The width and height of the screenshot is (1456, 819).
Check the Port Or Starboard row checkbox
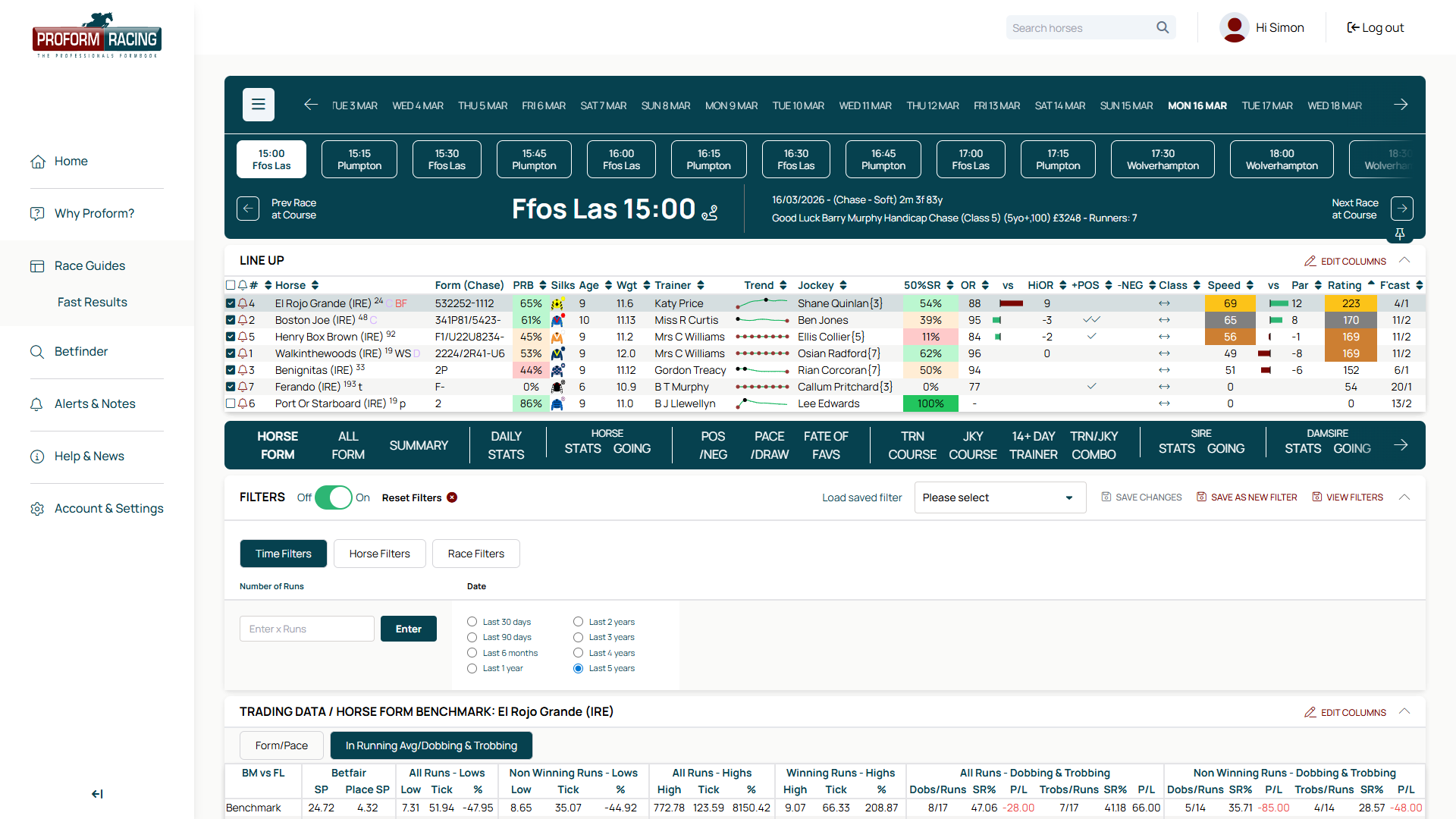231,403
